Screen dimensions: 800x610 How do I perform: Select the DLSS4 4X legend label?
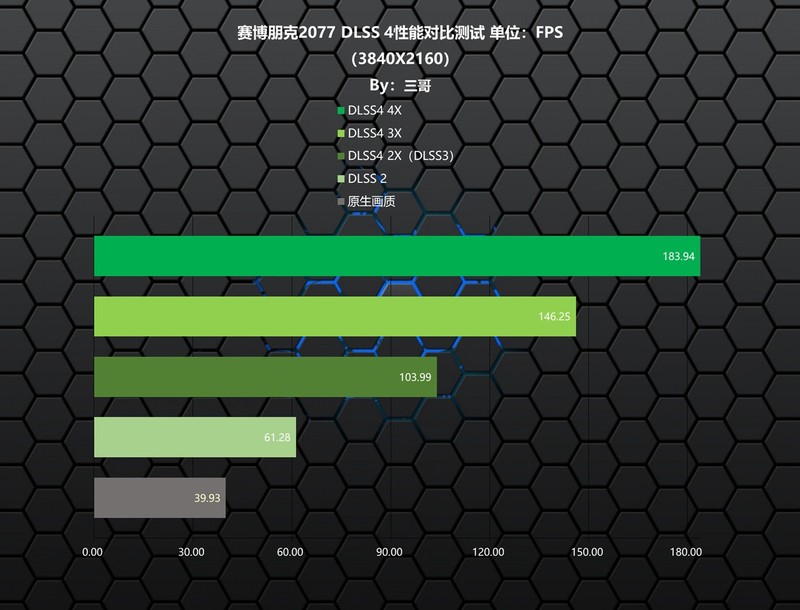click(x=374, y=111)
